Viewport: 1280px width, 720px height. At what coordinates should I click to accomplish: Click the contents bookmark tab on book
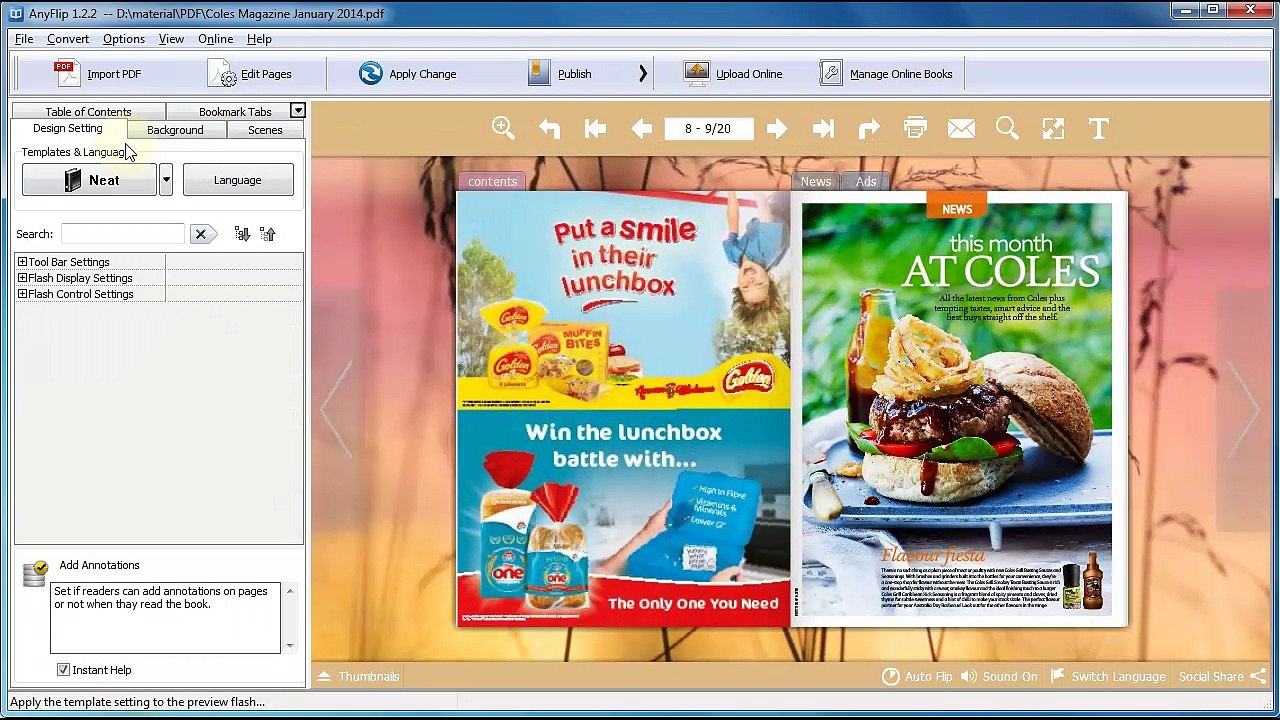click(492, 181)
